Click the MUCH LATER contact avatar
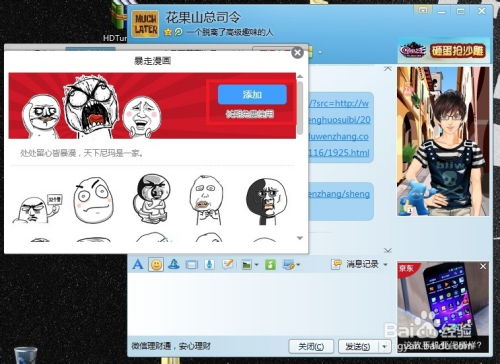Image resolution: width=500 pixels, height=364 pixels. click(x=145, y=24)
